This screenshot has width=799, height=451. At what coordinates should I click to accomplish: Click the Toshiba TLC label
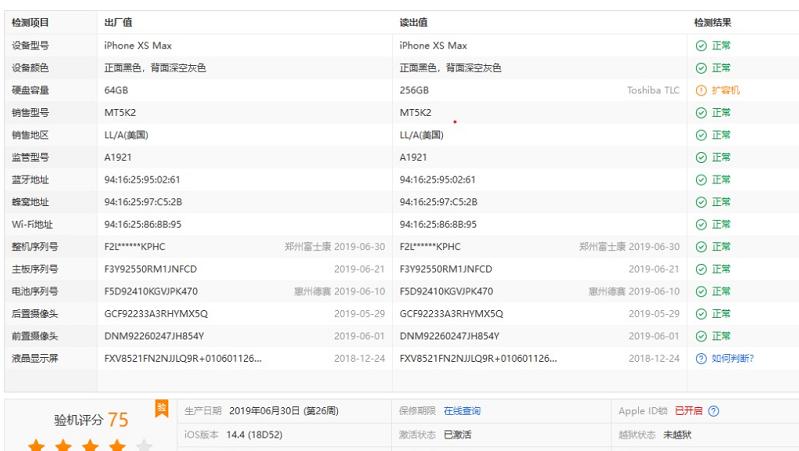(x=653, y=90)
